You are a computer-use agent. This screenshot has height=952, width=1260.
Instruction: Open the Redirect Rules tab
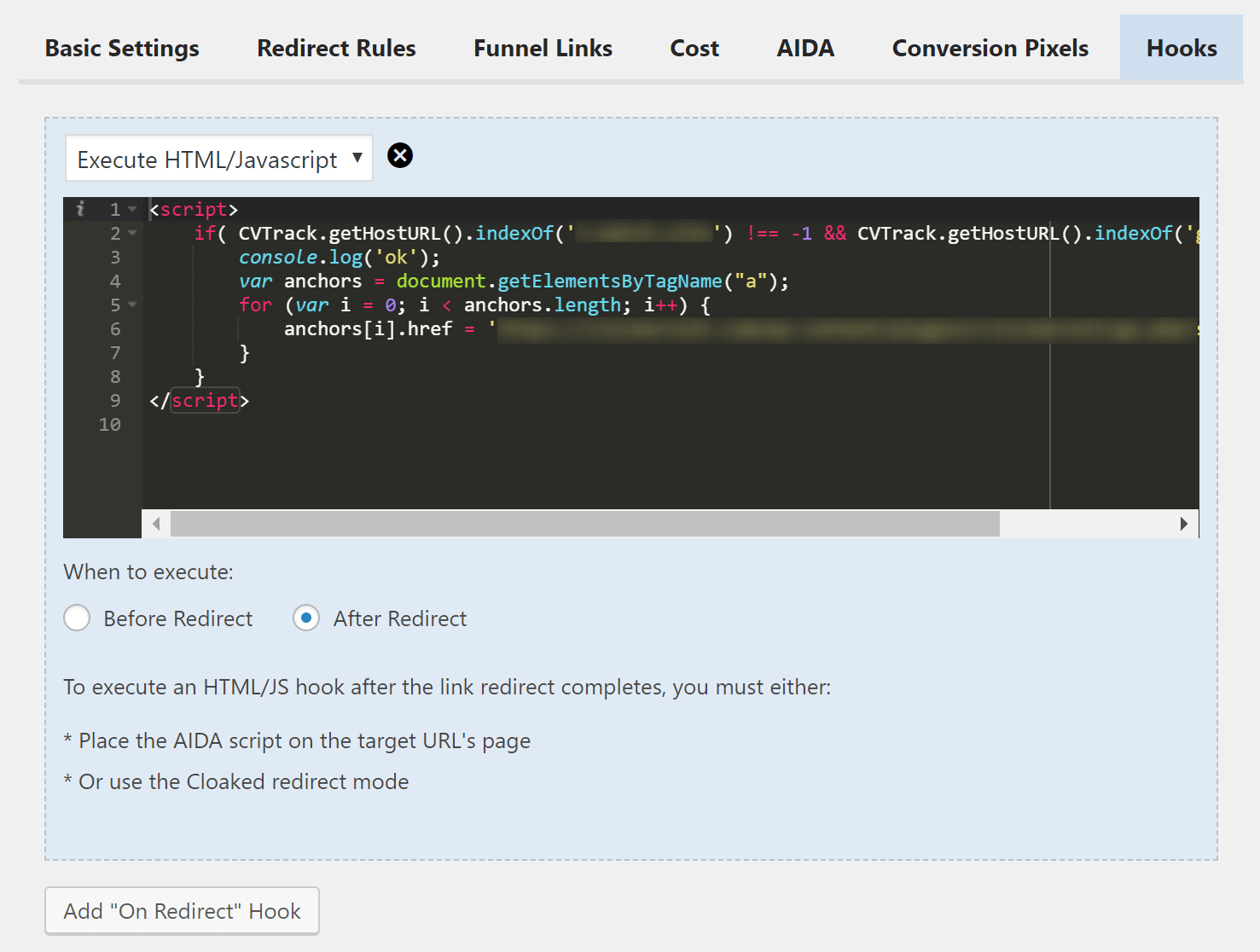pyautogui.click(x=336, y=49)
